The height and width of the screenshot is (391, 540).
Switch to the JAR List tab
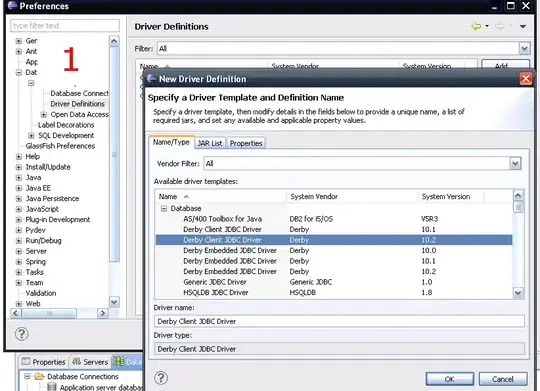[210, 143]
